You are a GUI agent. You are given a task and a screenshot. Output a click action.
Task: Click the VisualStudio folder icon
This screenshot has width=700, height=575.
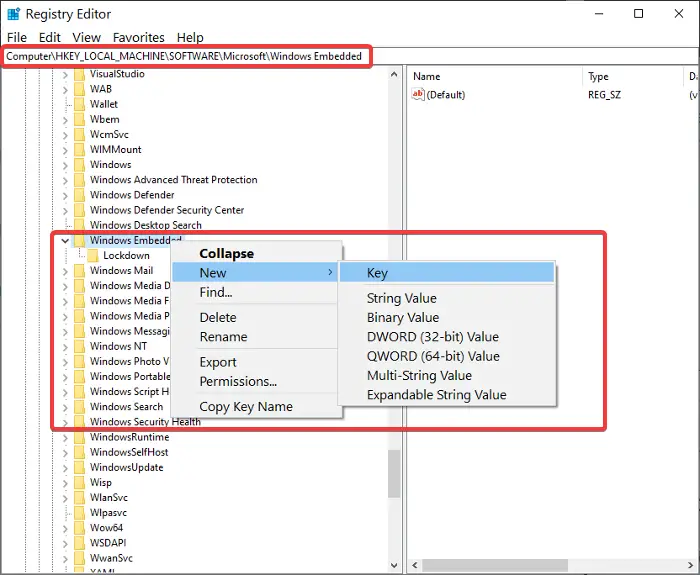click(x=79, y=74)
